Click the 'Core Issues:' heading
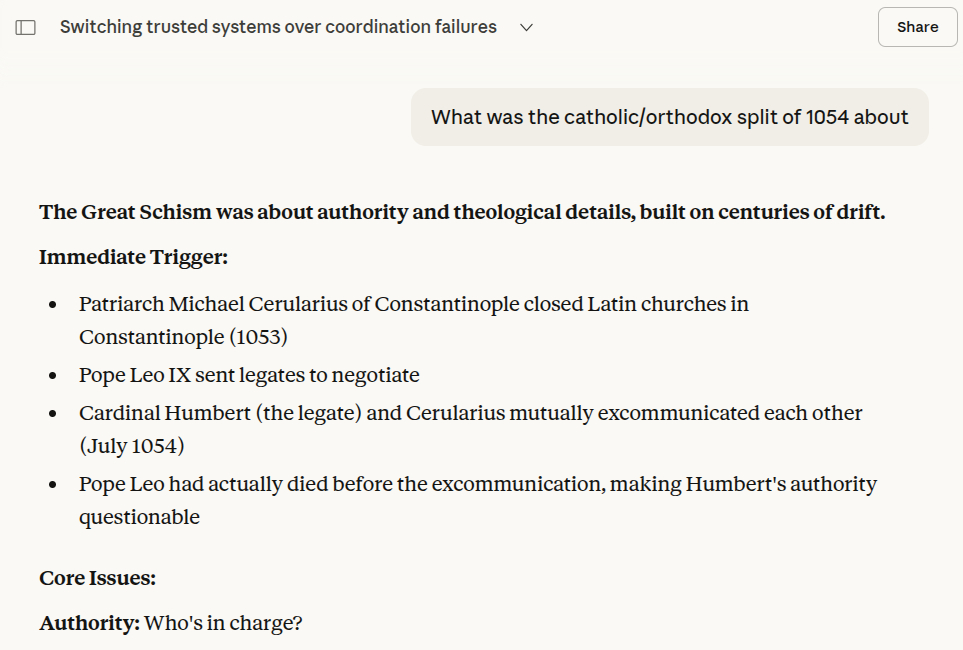Image resolution: width=963 pixels, height=650 pixels. 97,578
